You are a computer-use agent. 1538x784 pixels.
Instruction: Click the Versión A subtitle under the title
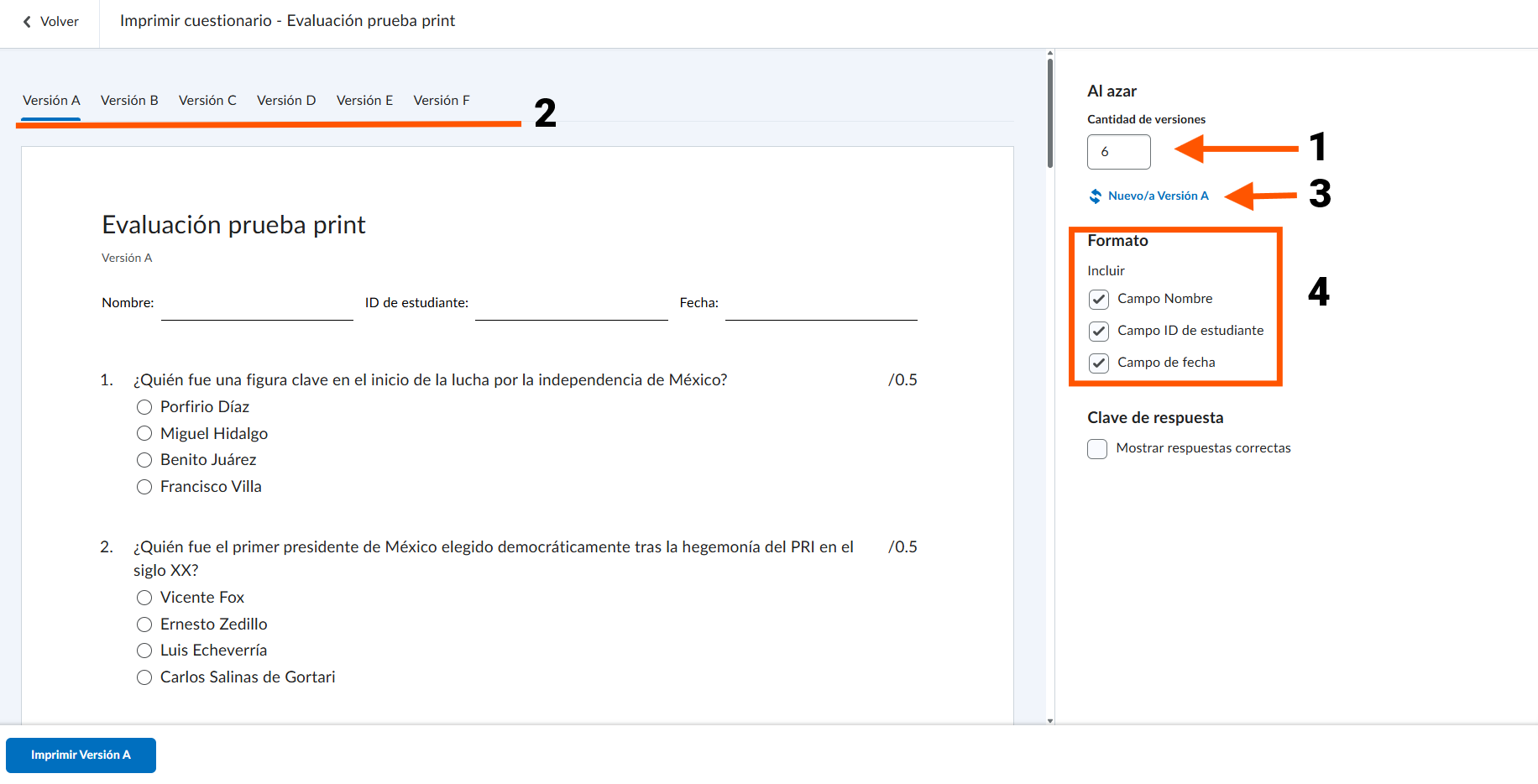click(x=127, y=259)
